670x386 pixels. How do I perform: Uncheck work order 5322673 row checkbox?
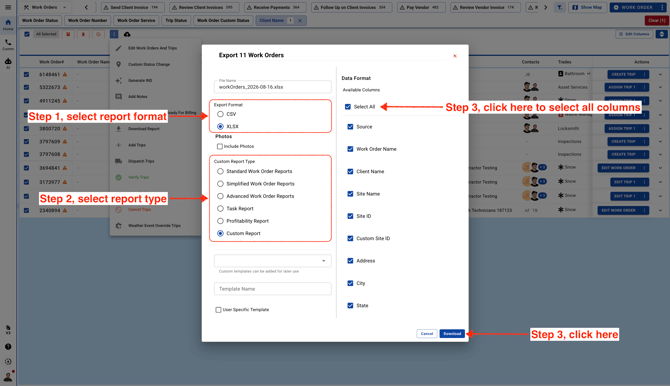click(x=26, y=87)
